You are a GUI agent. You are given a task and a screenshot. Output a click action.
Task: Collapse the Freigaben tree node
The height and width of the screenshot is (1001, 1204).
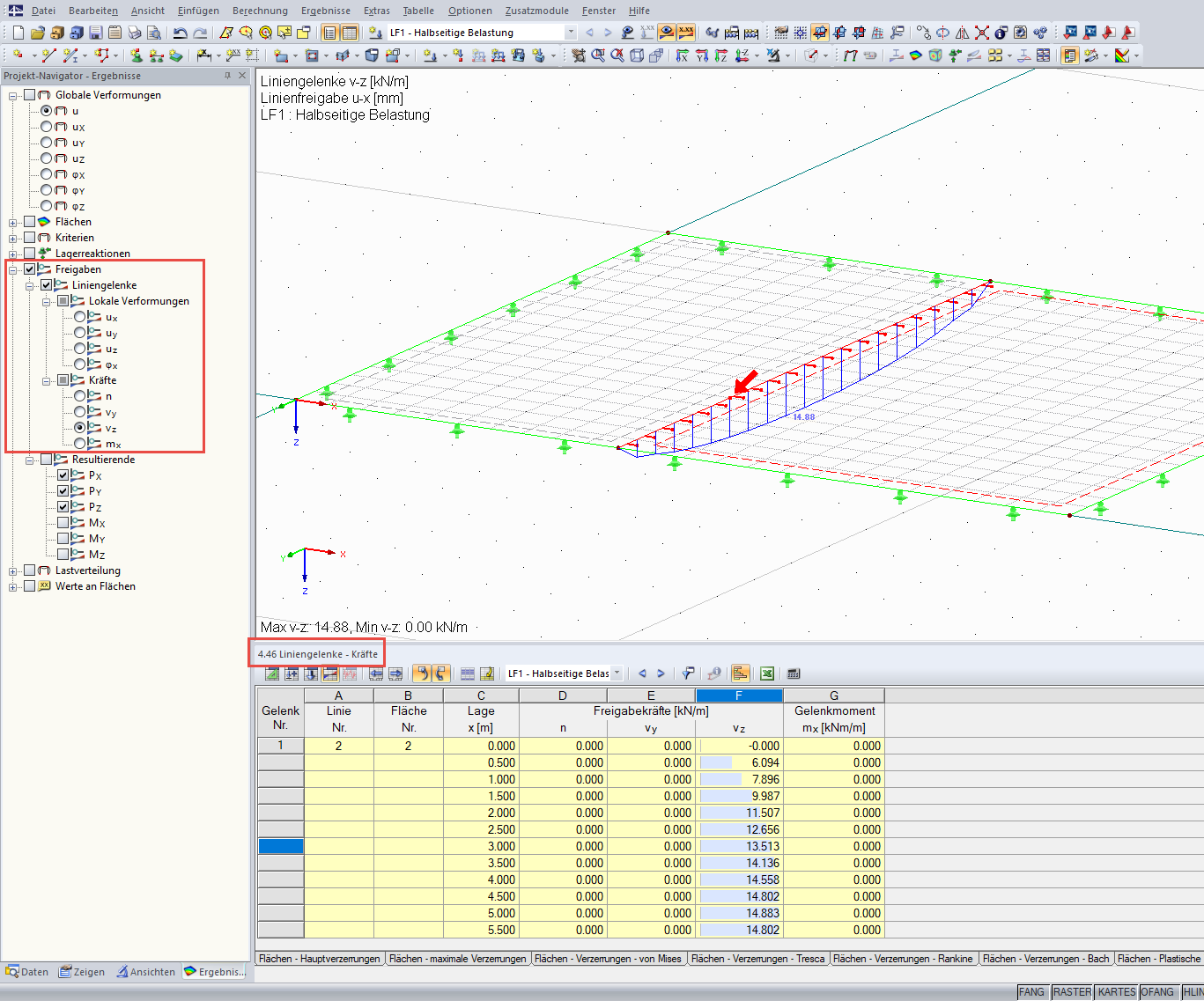coord(13,269)
